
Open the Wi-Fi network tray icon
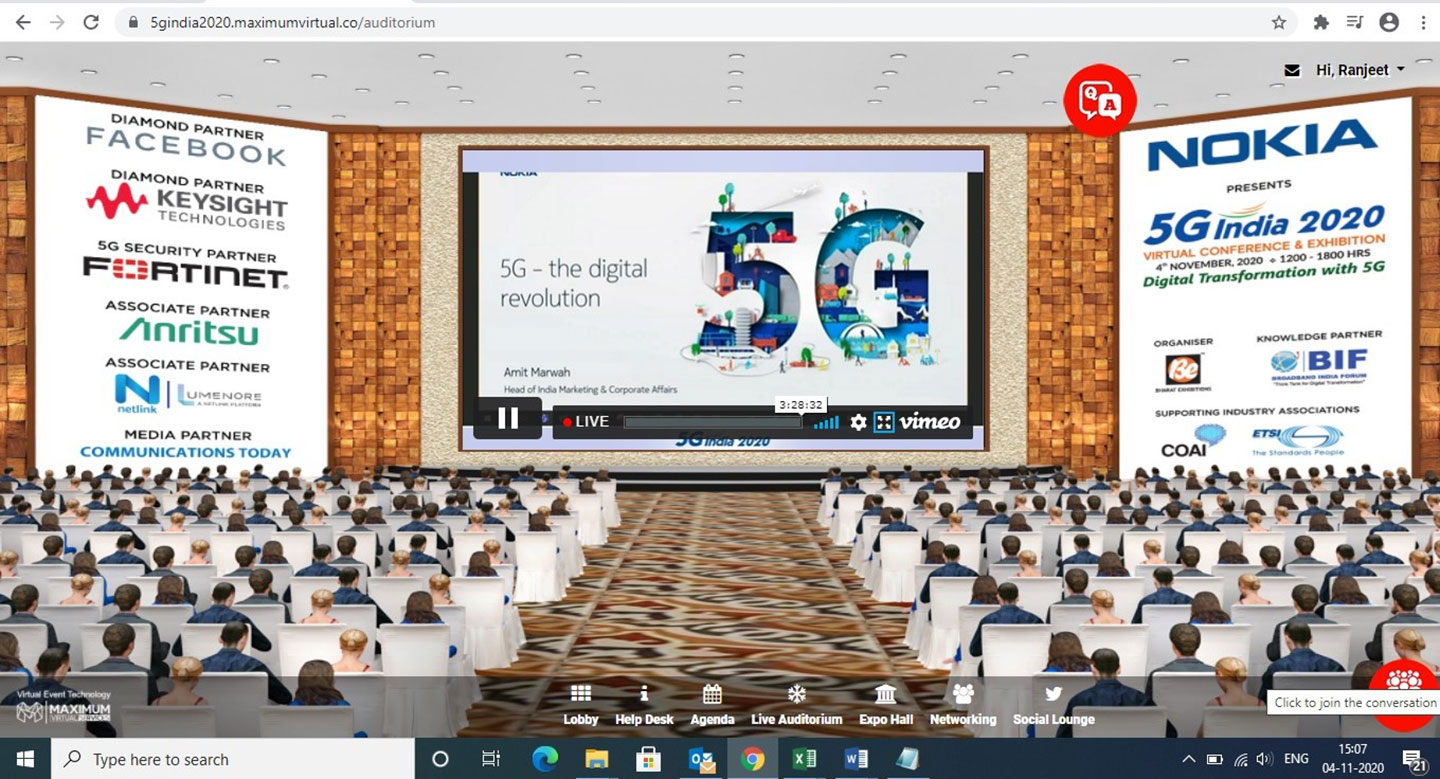1241,759
